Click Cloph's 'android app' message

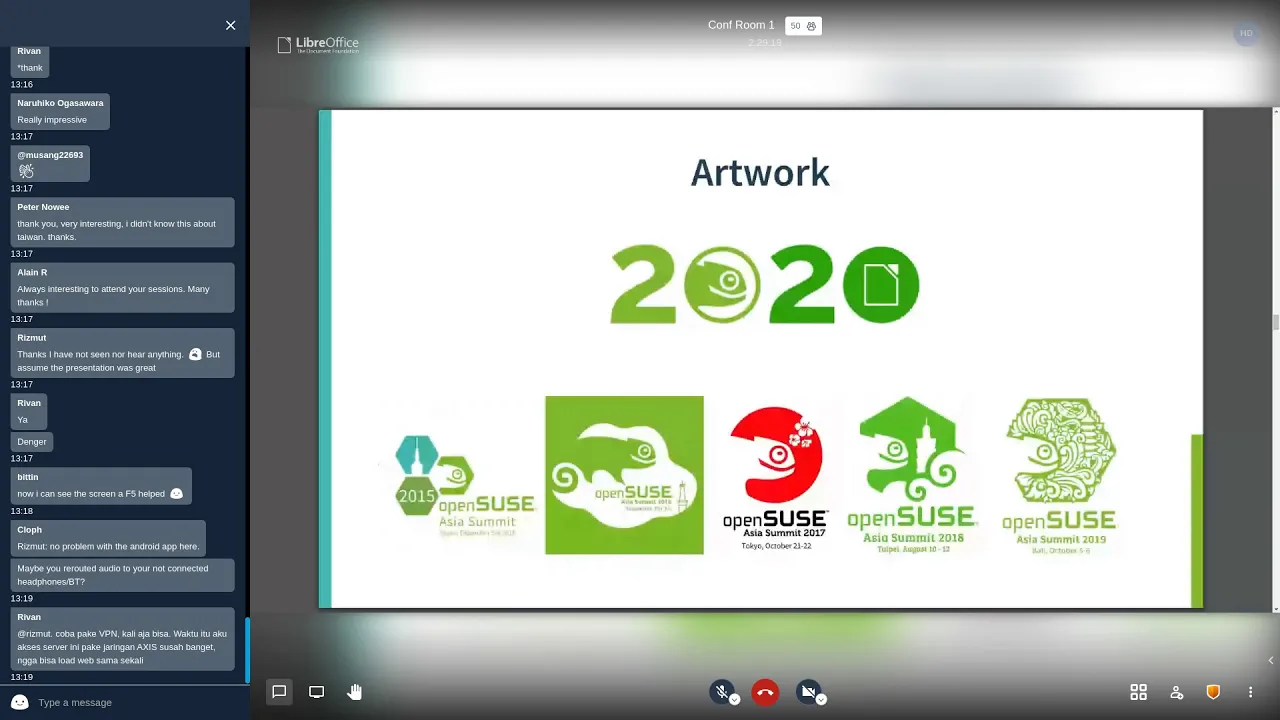coord(108,538)
